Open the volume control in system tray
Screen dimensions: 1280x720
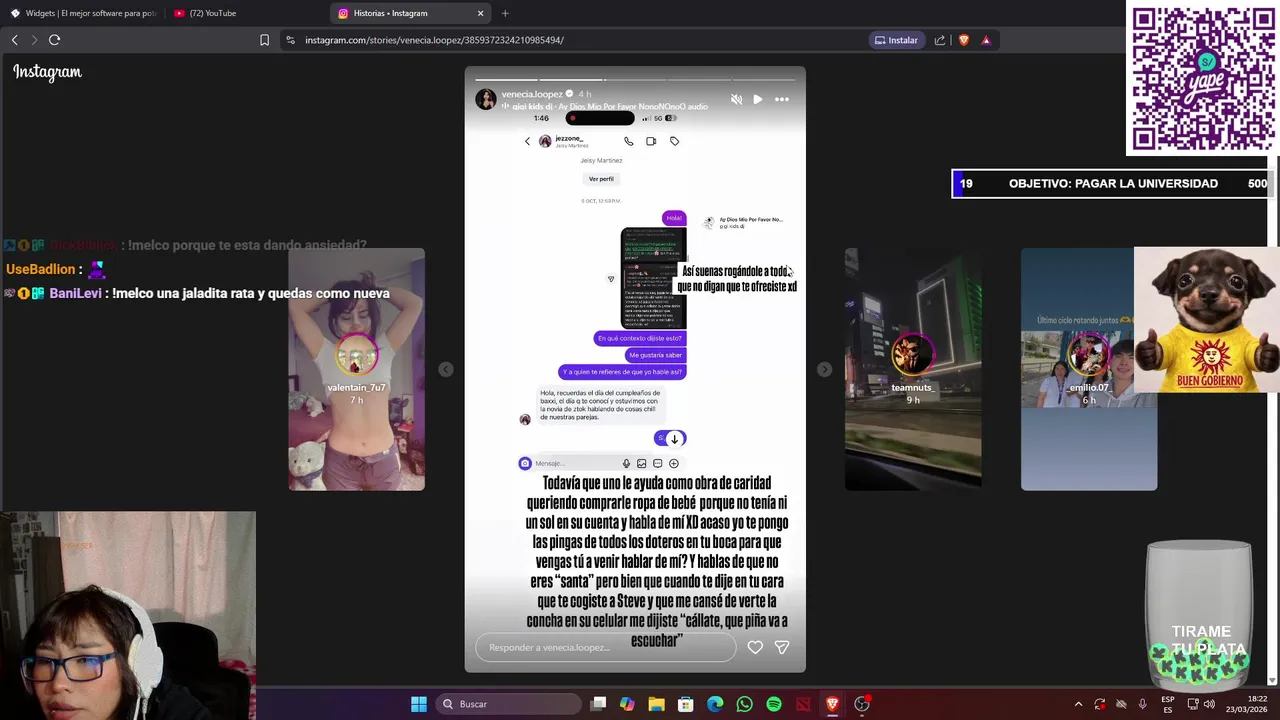pyautogui.click(x=1210, y=704)
